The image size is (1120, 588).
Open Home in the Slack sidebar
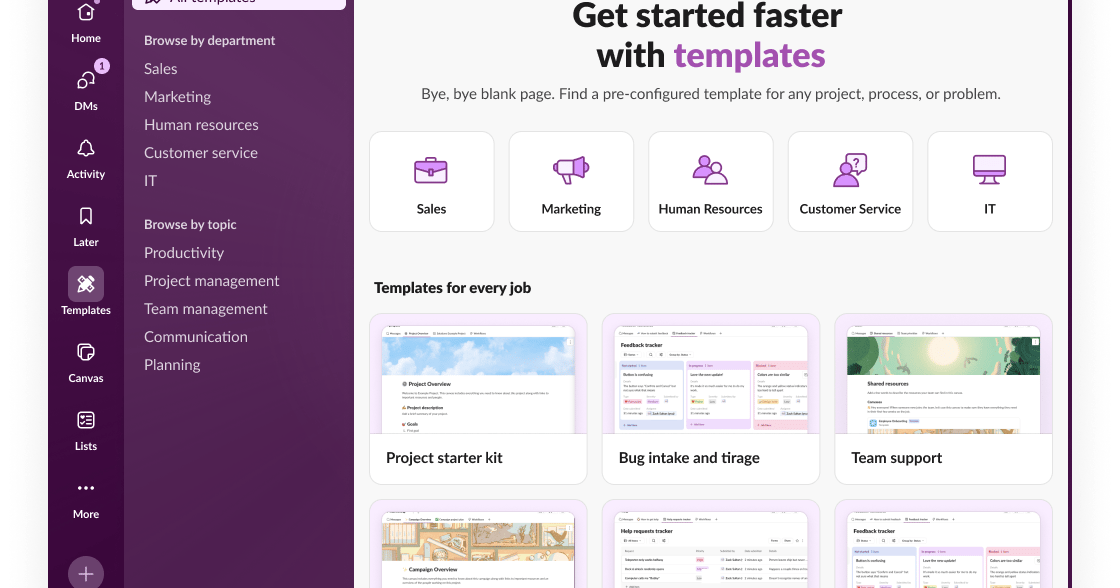click(86, 23)
